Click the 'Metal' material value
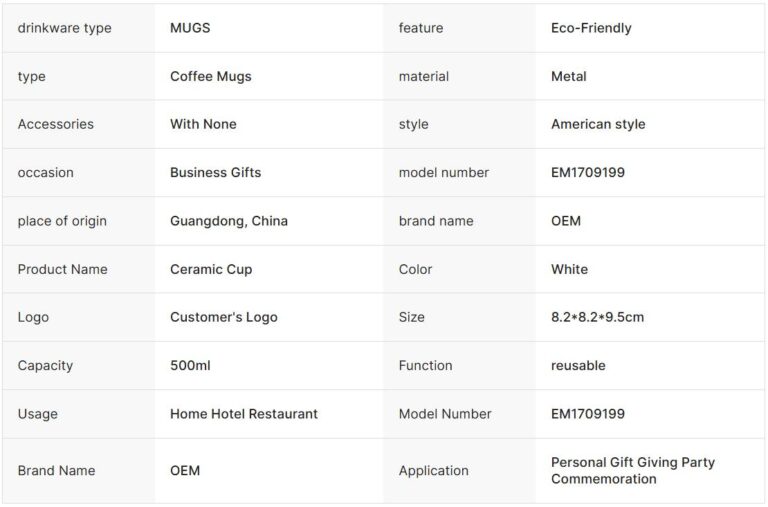Image resolution: width=768 pixels, height=507 pixels. click(x=568, y=76)
